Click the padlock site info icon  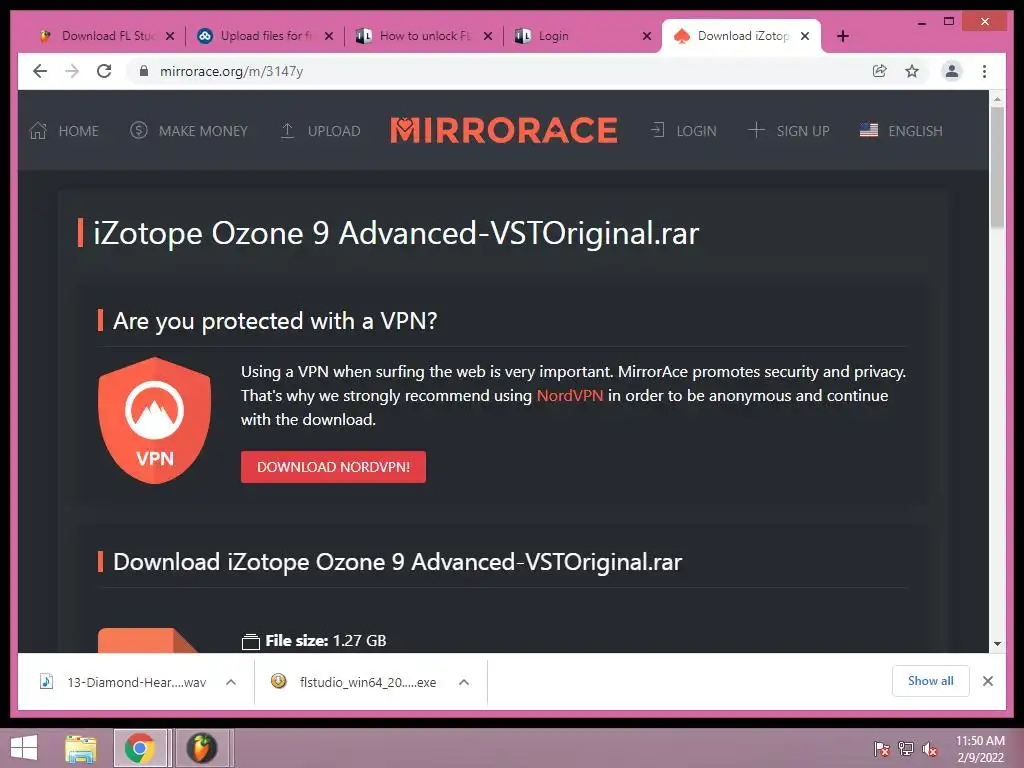click(x=144, y=71)
